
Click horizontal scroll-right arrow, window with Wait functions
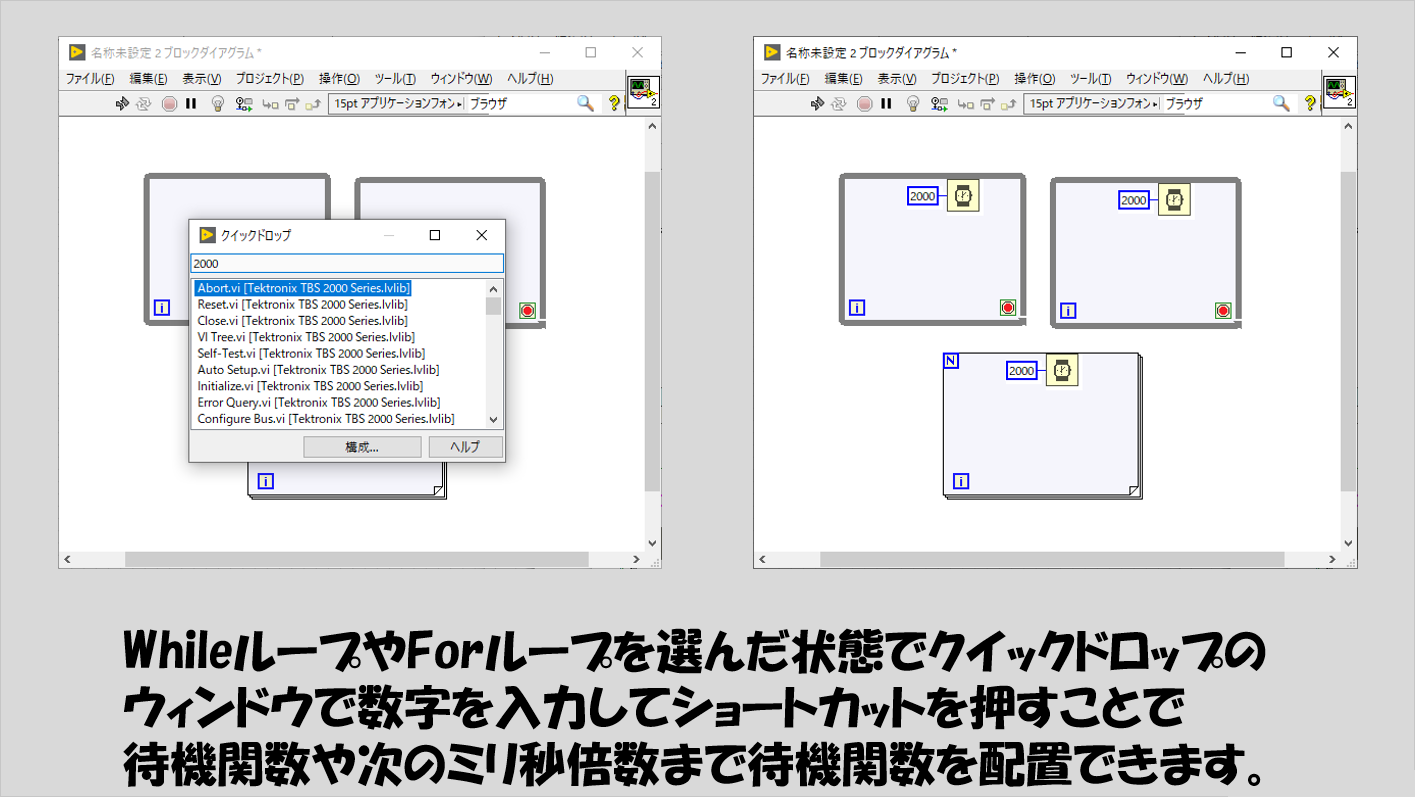tap(1331, 560)
